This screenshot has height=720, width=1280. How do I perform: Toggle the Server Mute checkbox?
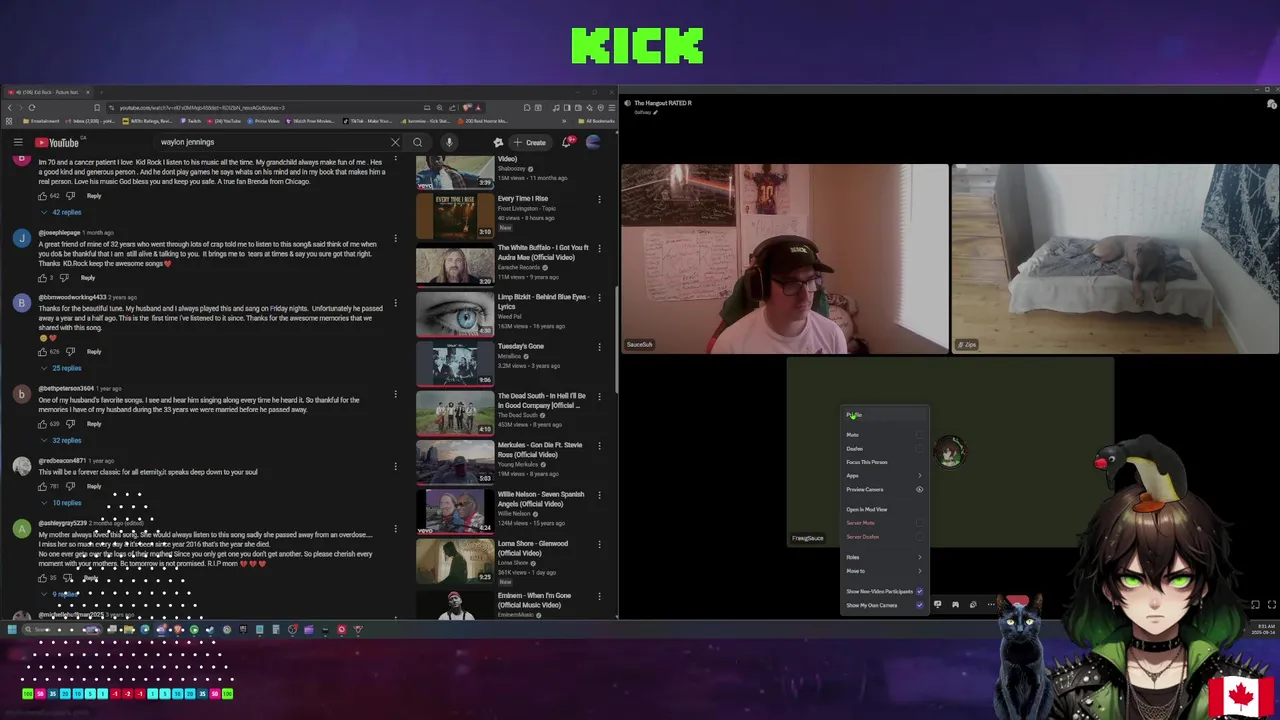coord(919,523)
